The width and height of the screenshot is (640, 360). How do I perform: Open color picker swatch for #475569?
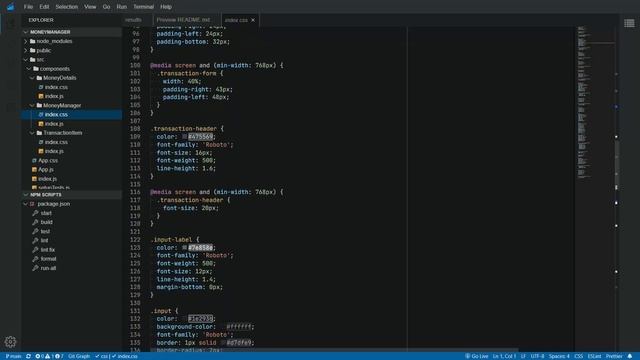pyautogui.click(x=184, y=137)
